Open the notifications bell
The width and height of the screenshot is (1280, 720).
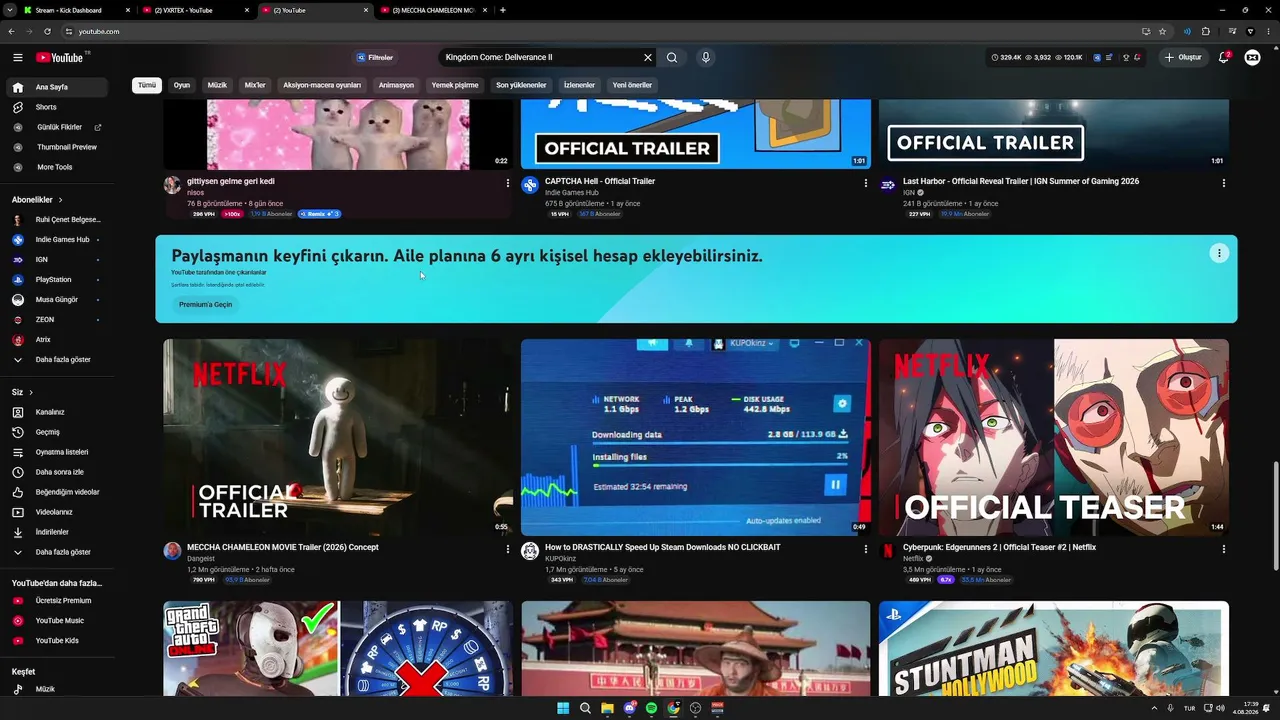pyautogui.click(x=1223, y=58)
